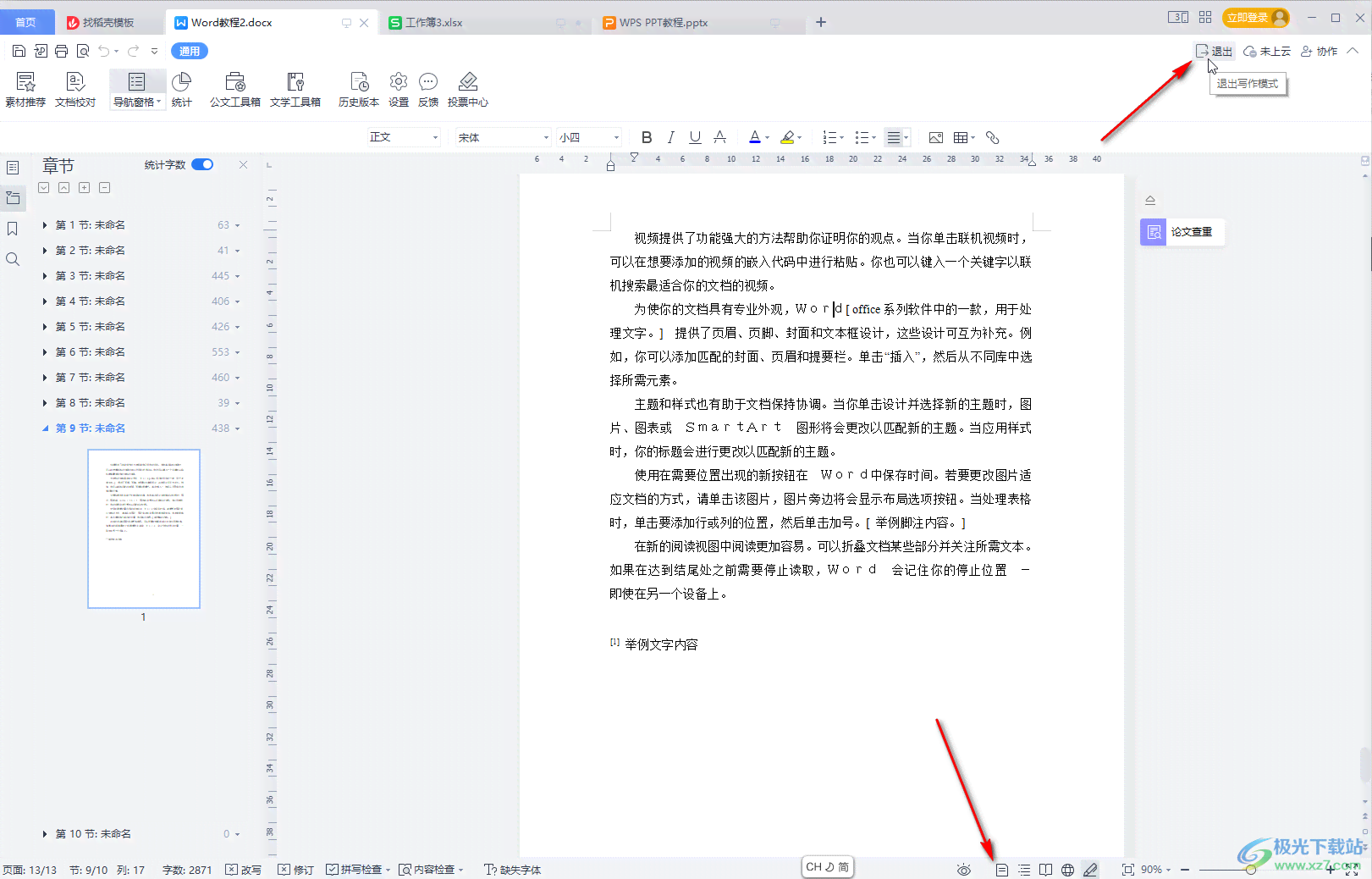1372x879 pixels.
Task: Open 反馈 feedback
Action: tap(428, 90)
